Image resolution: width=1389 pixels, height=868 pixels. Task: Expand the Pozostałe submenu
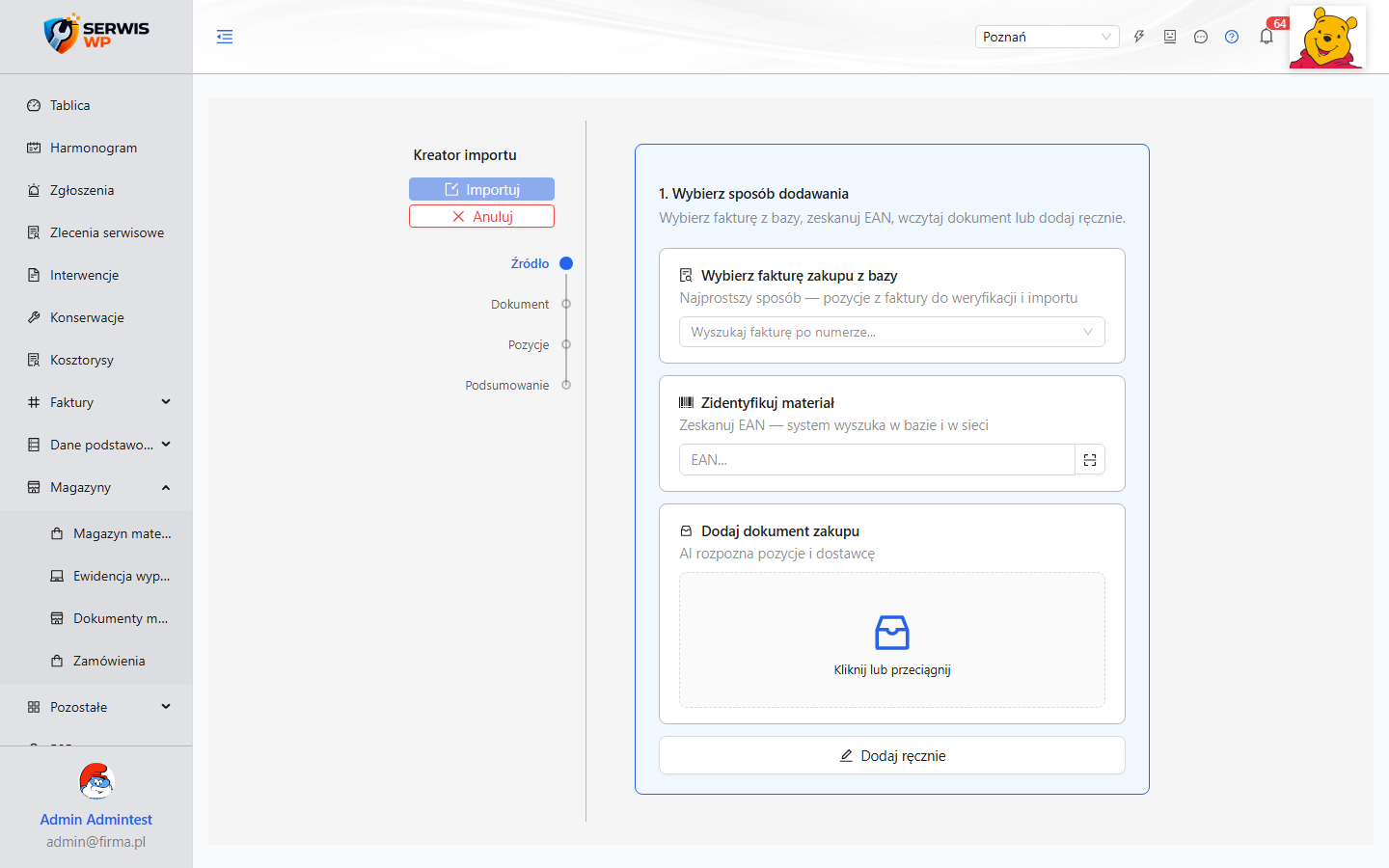[x=96, y=707]
